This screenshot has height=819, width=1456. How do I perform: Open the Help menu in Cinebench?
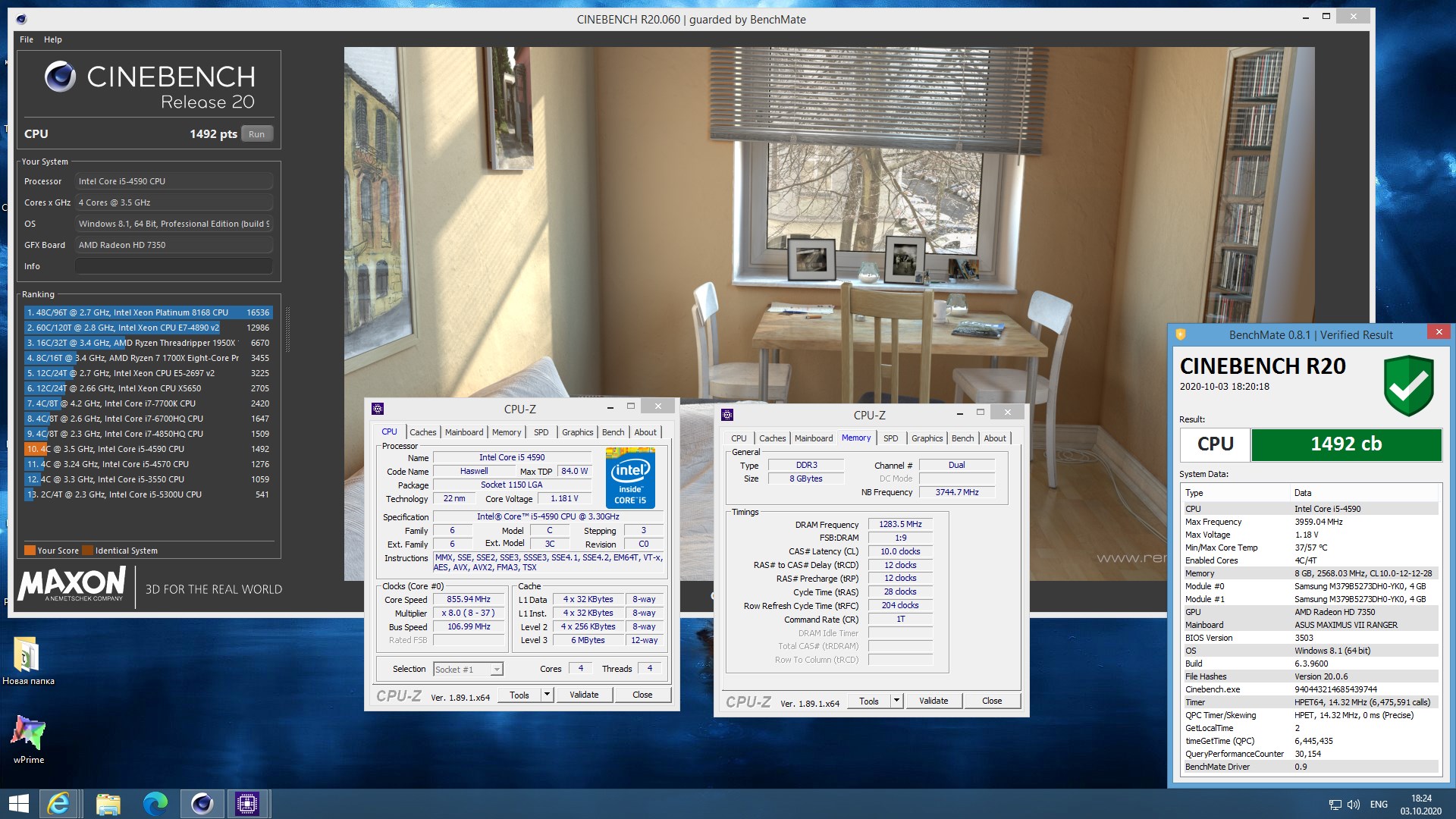[53, 39]
